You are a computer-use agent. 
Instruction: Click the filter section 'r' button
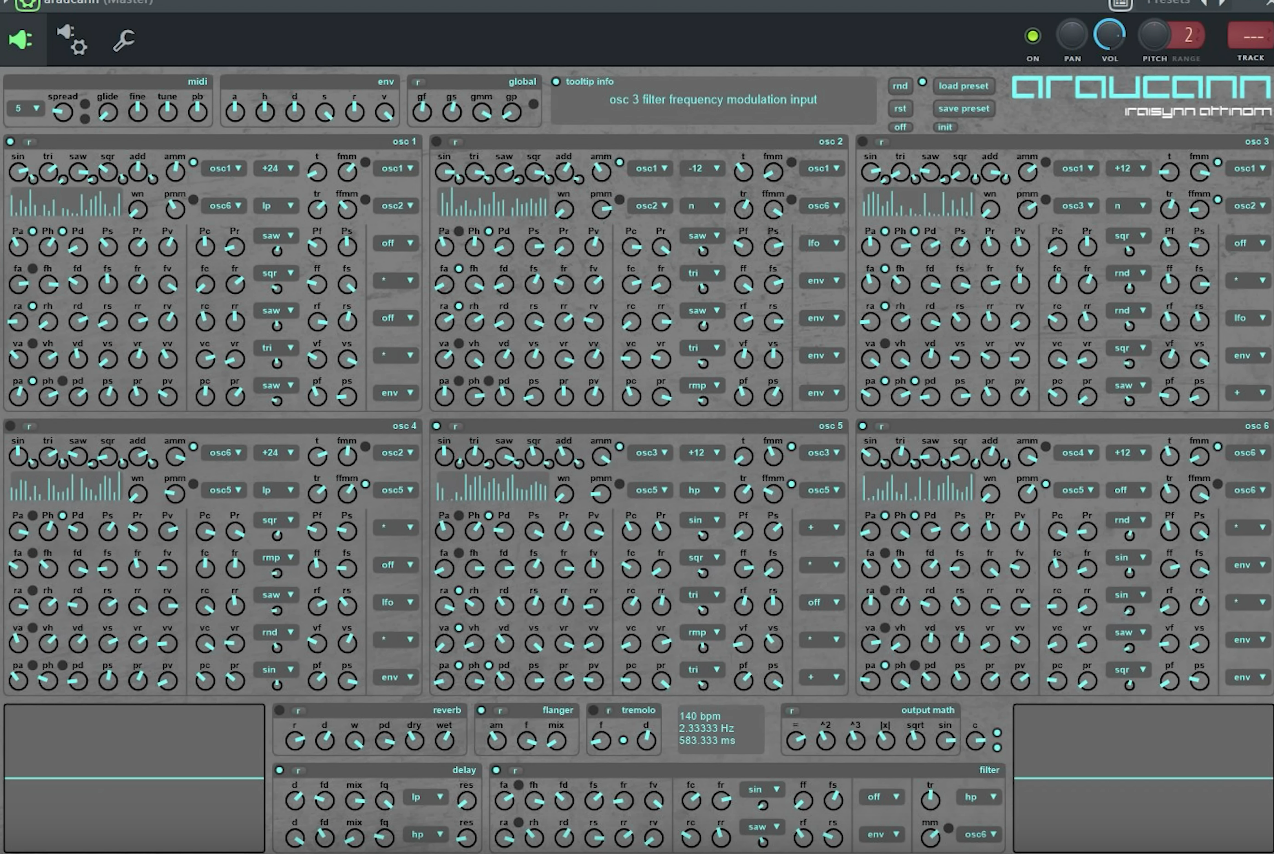coord(513,771)
